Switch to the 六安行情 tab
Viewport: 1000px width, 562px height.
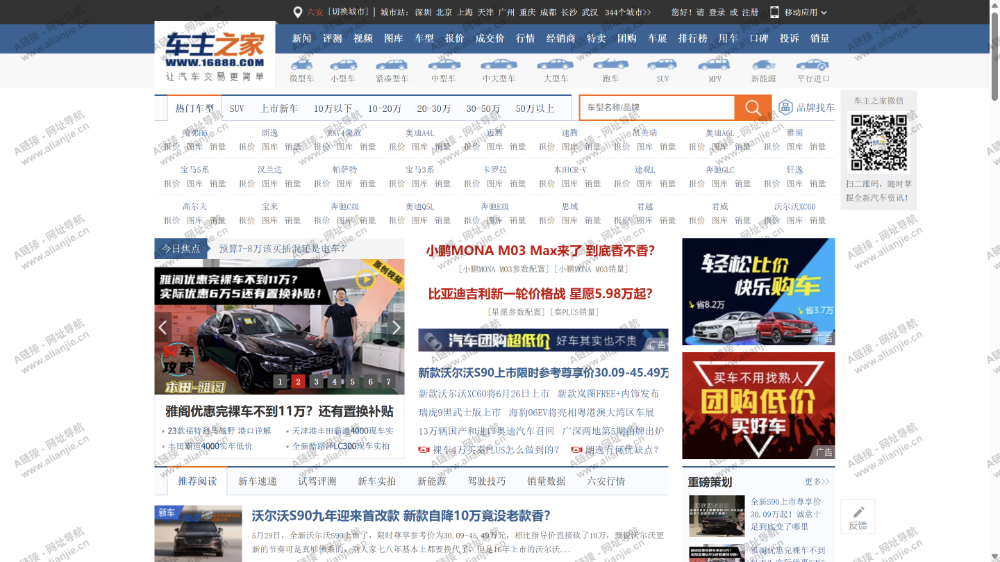(x=606, y=481)
